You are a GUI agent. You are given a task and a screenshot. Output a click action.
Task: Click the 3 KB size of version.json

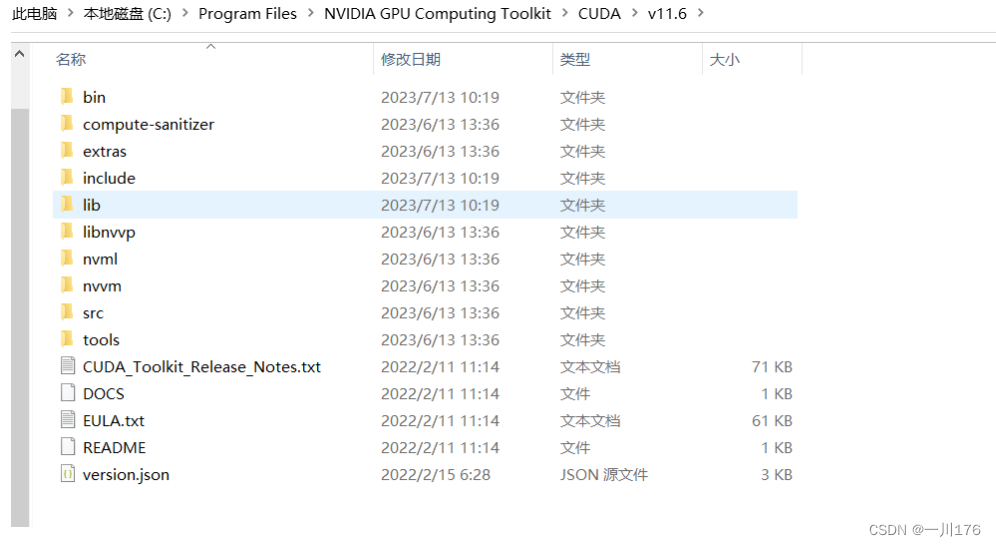pyautogui.click(x=776, y=475)
